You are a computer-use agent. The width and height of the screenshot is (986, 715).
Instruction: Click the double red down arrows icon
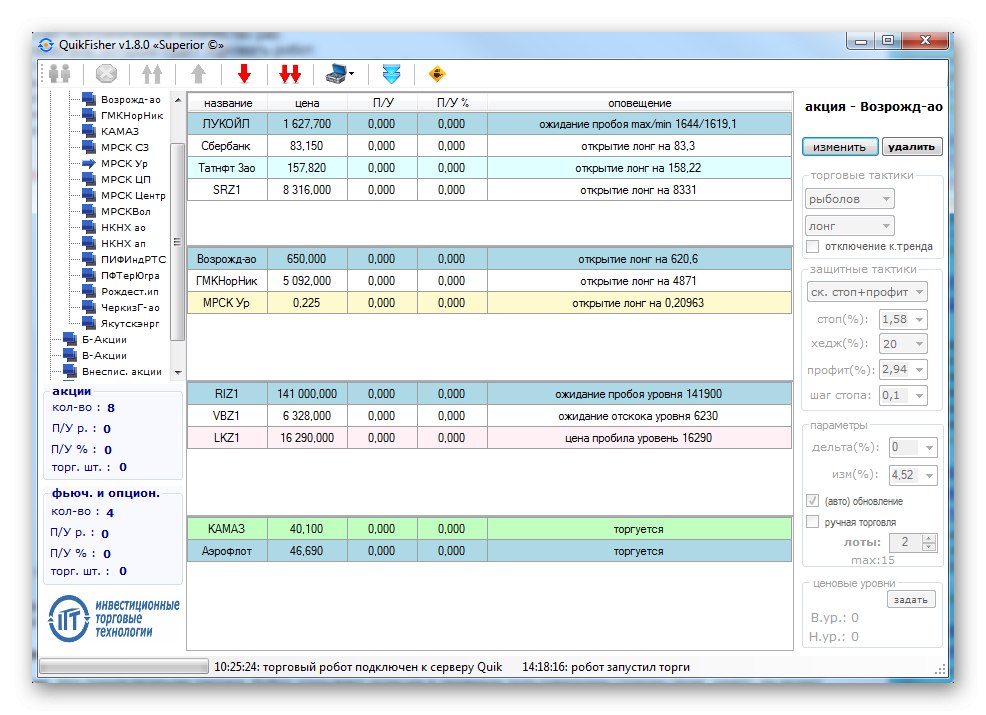click(x=290, y=74)
